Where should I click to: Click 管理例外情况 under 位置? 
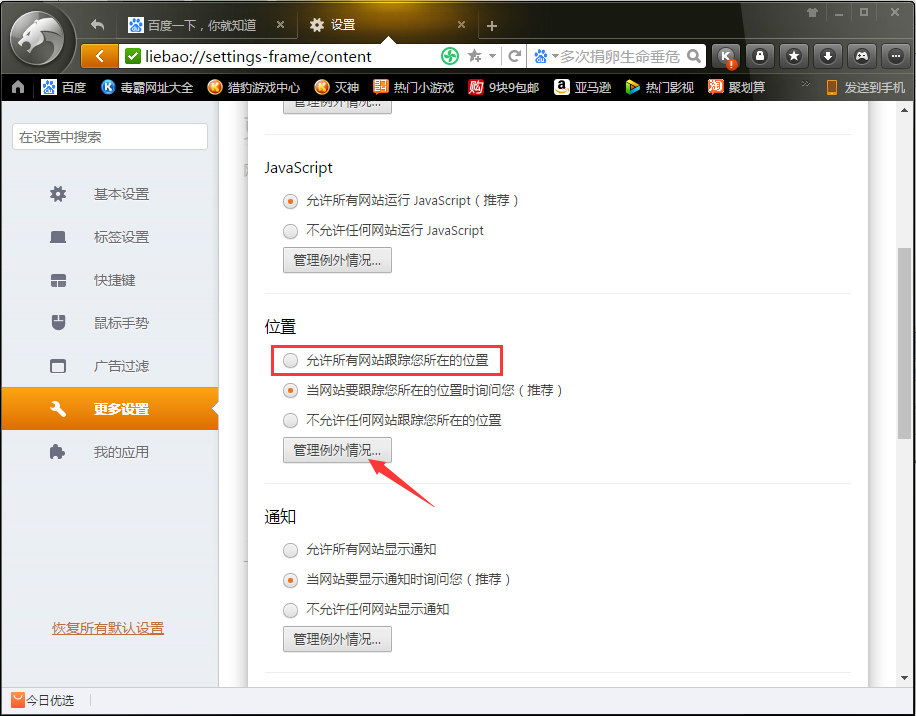[336, 450]
